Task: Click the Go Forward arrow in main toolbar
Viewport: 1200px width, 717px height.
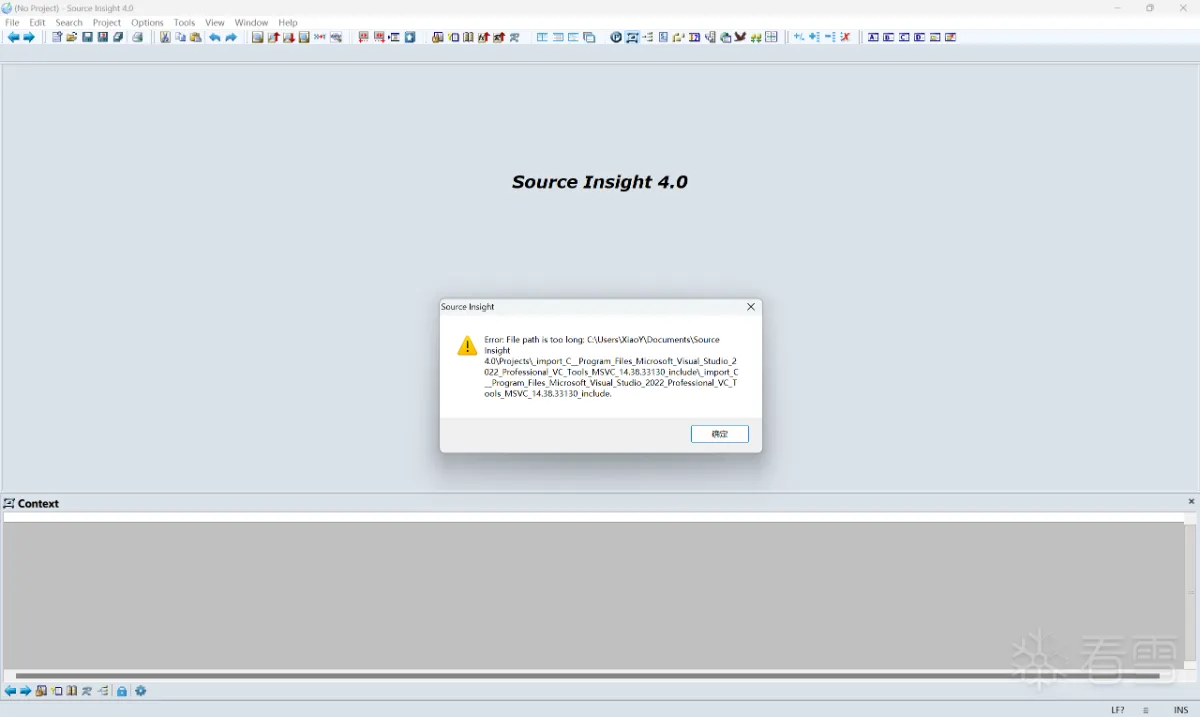Action: coord(29,37)
